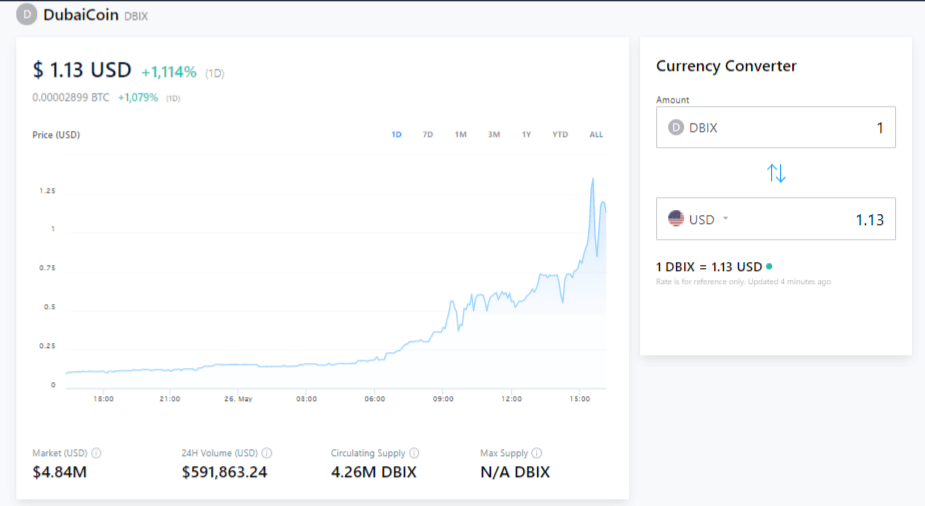Click the $ 1.13 USD price
This screenshot has height=506, width=925.
pos(81,70)
